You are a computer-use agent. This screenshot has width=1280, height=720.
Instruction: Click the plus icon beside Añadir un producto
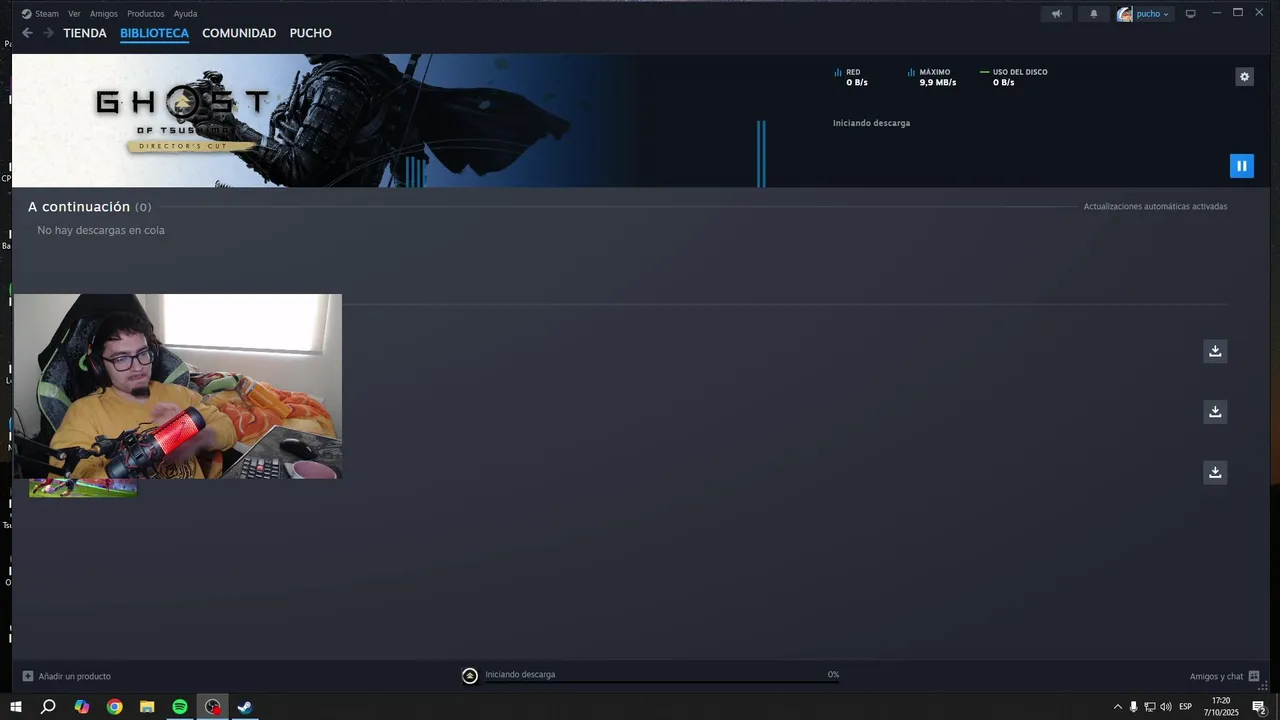tap(28, 677)
